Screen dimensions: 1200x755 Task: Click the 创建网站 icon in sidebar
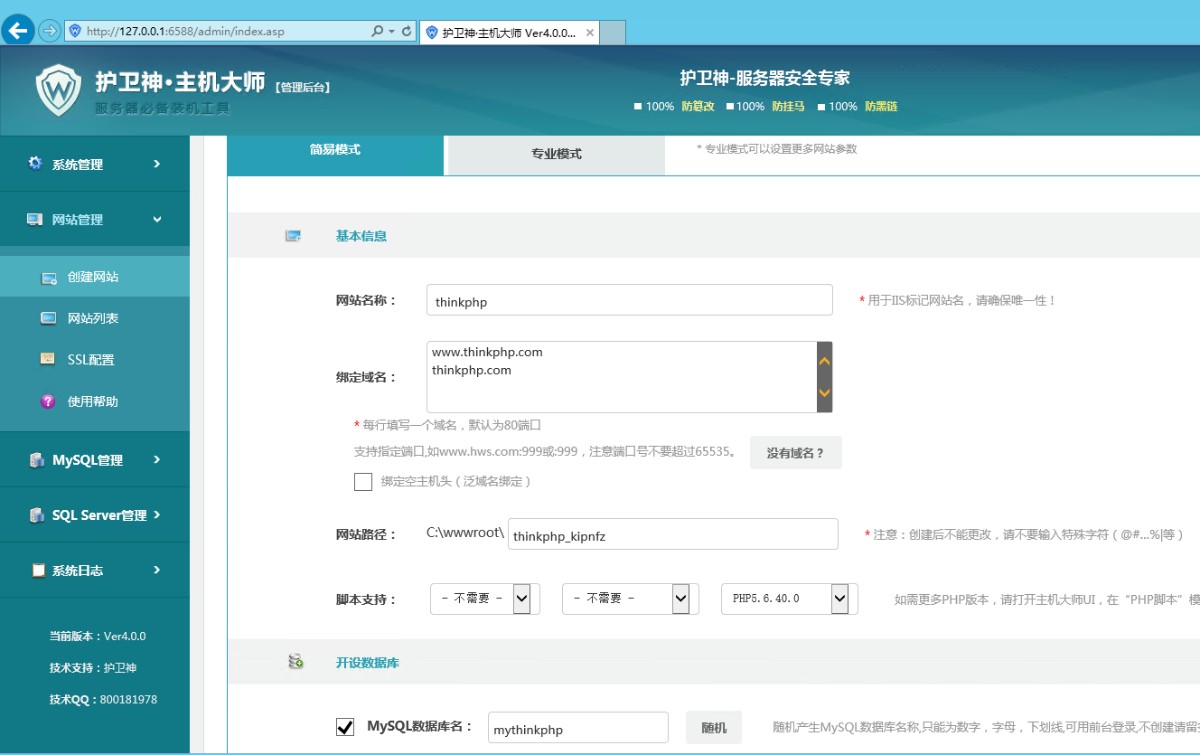pos(48,277)
